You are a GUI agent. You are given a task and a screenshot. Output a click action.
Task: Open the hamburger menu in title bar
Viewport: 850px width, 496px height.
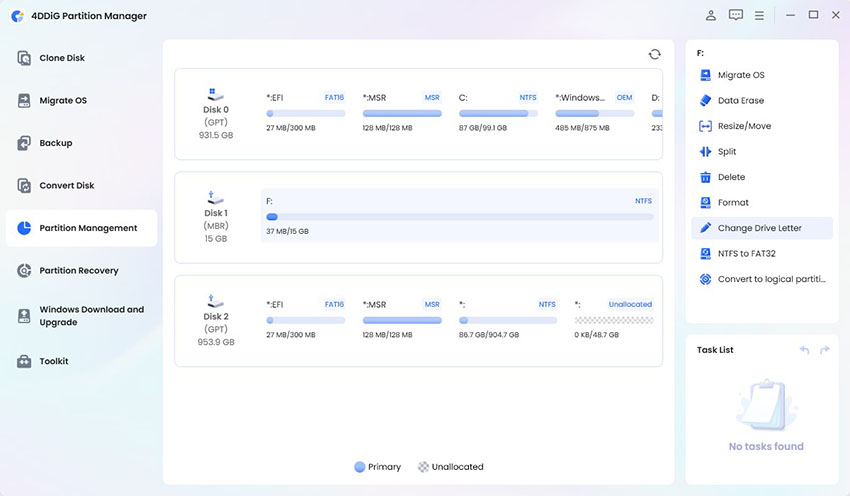[760, 15]
